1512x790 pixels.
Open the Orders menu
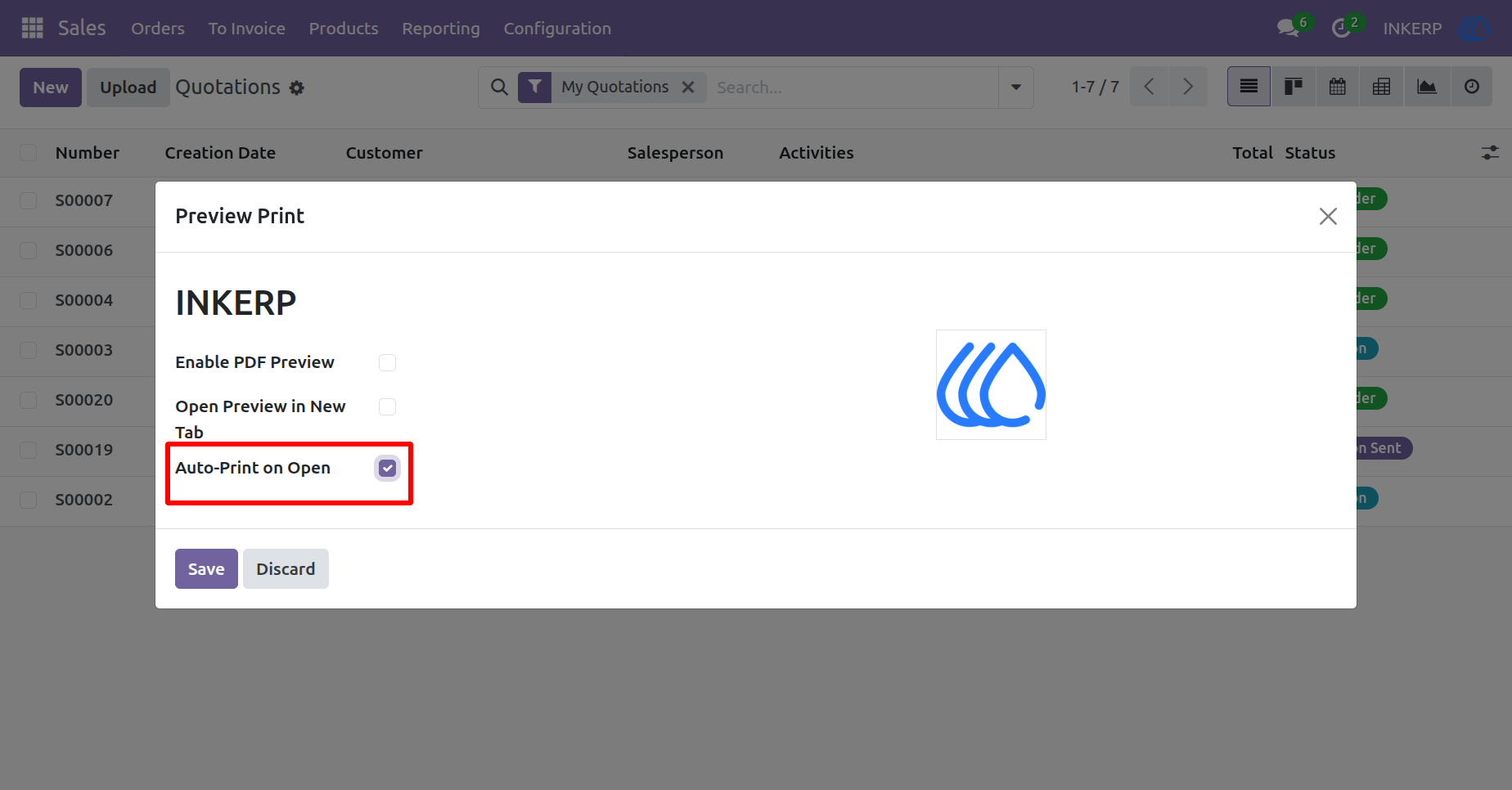coord(158,28)
